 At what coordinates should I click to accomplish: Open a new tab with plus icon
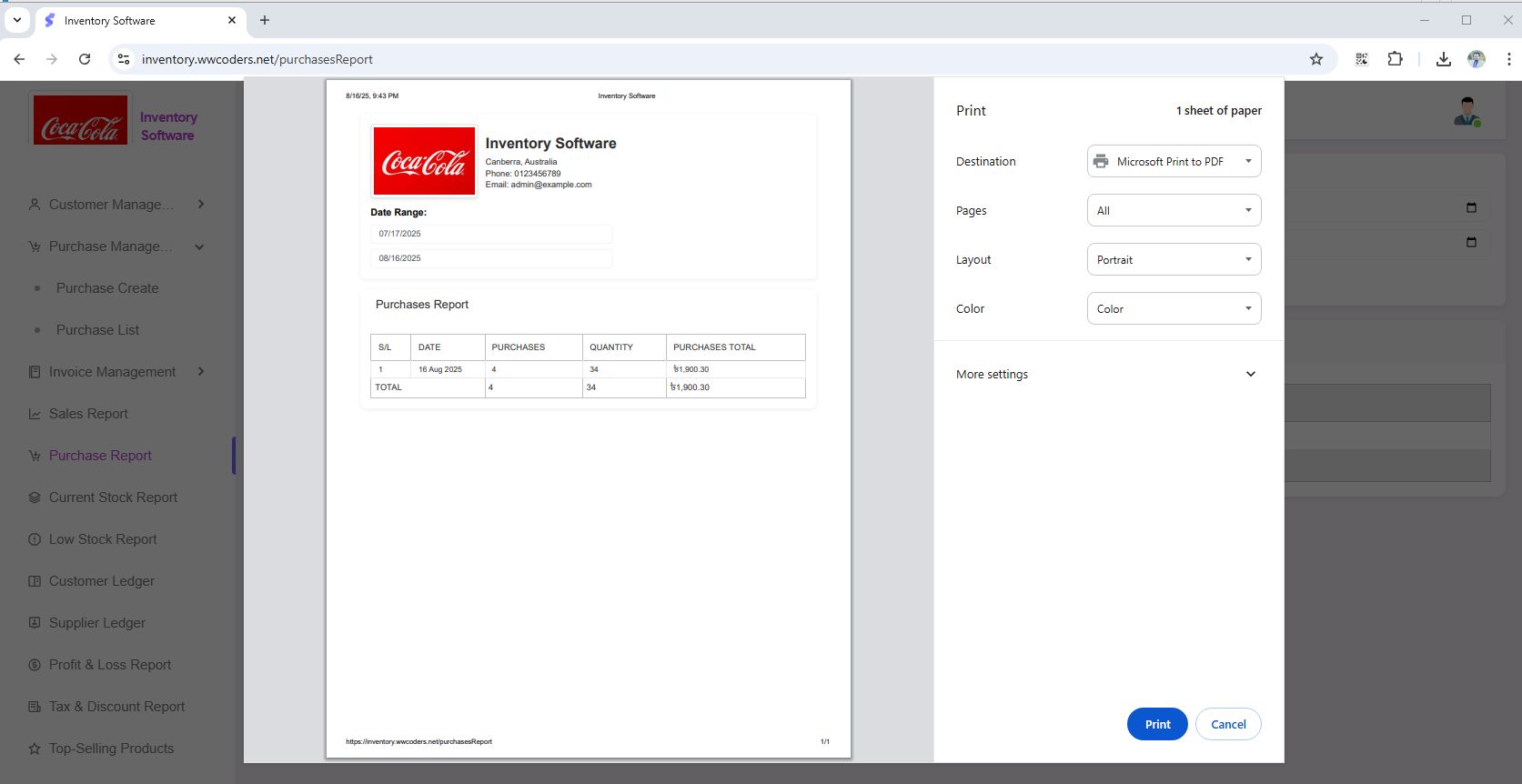265,20
